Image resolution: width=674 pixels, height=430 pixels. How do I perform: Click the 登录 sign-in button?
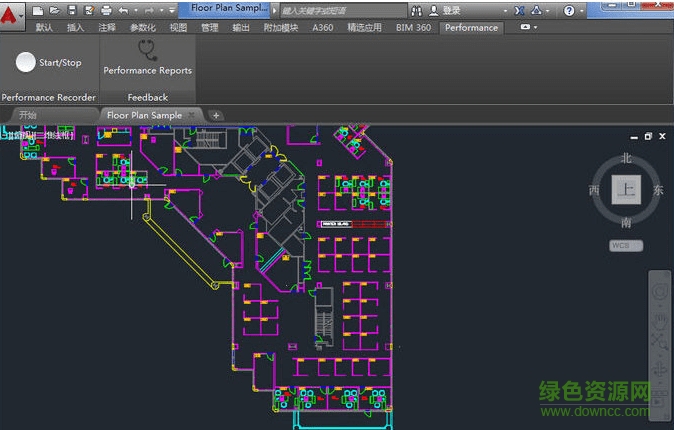450,10
